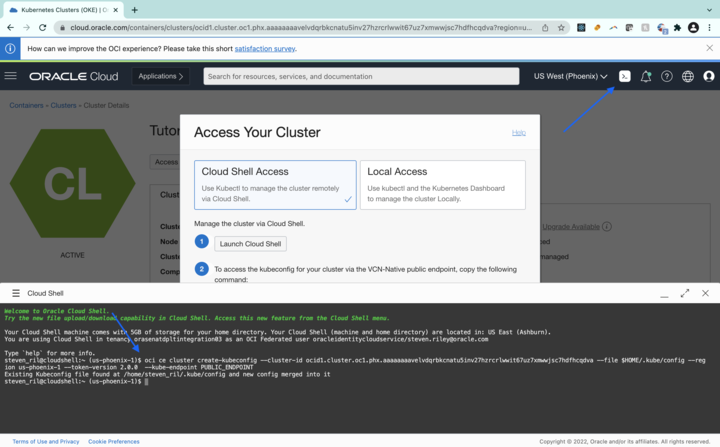Click the Launch Cloud Shell button
This screenshot has height=447, width=720.
tap(250, 244)
